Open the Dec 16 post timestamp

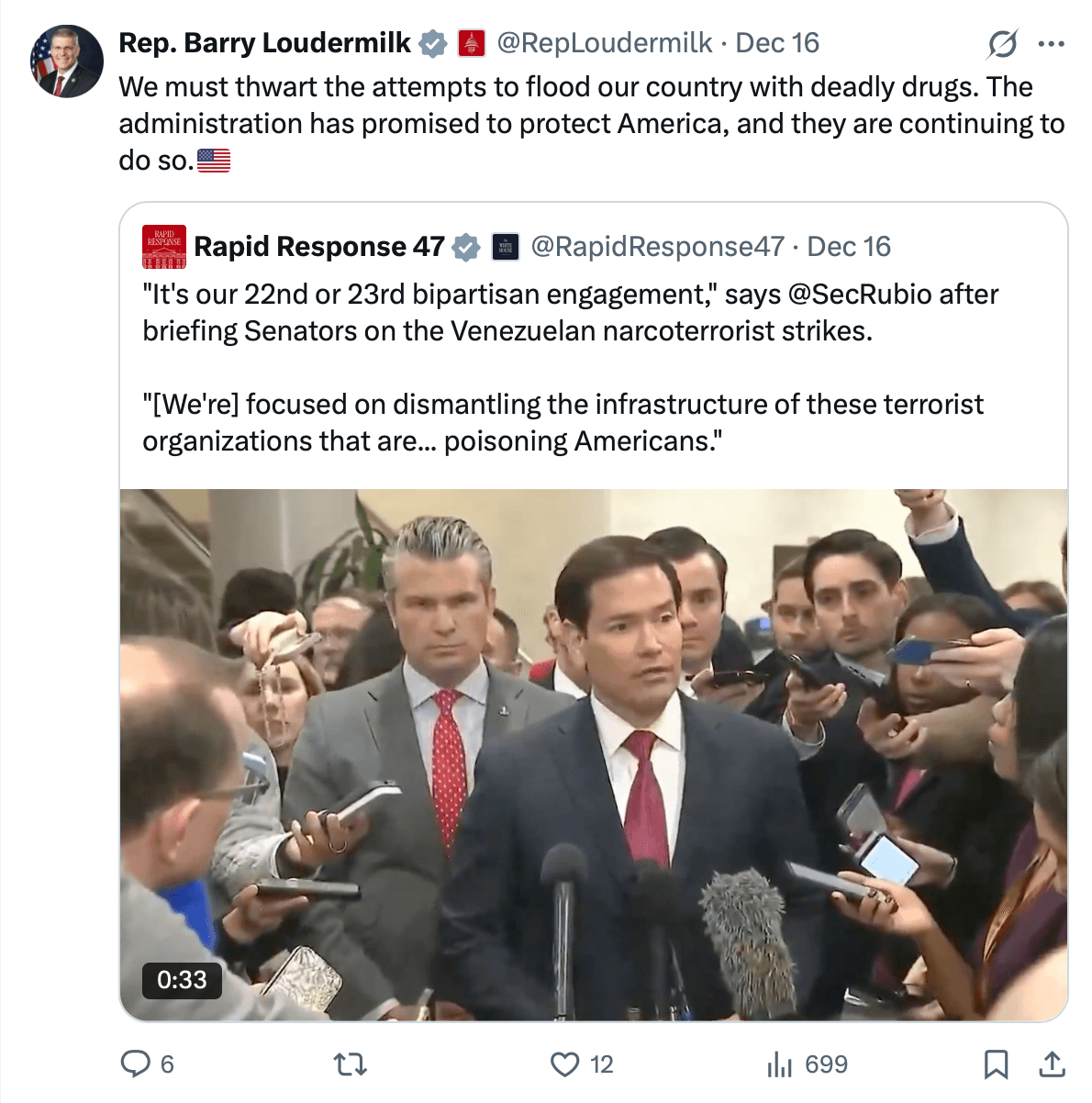[777, 43]
